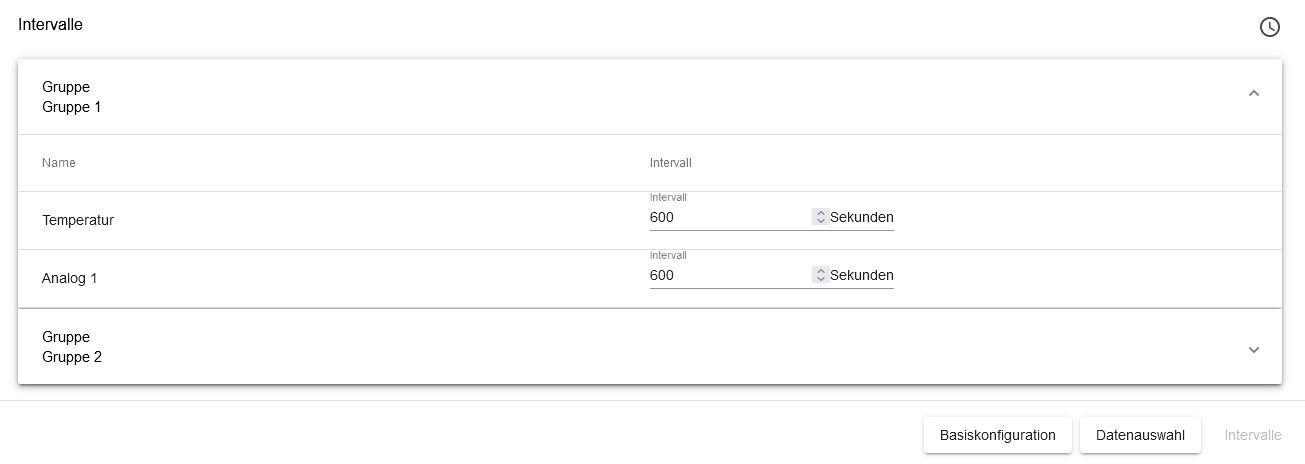Collapse the Gruppe 1 panel chevron

[1254, 94]
